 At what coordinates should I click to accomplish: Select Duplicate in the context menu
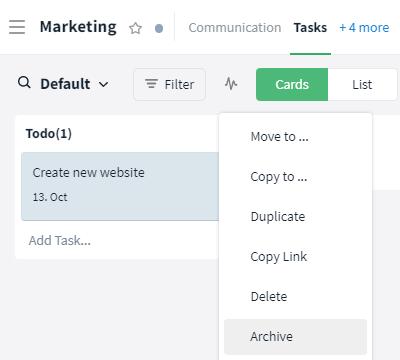(x=295, y=217)
